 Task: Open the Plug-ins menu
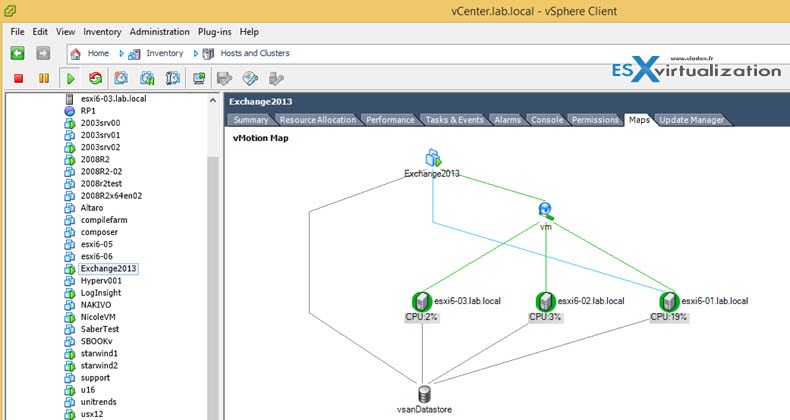click(x=215, y=32)
